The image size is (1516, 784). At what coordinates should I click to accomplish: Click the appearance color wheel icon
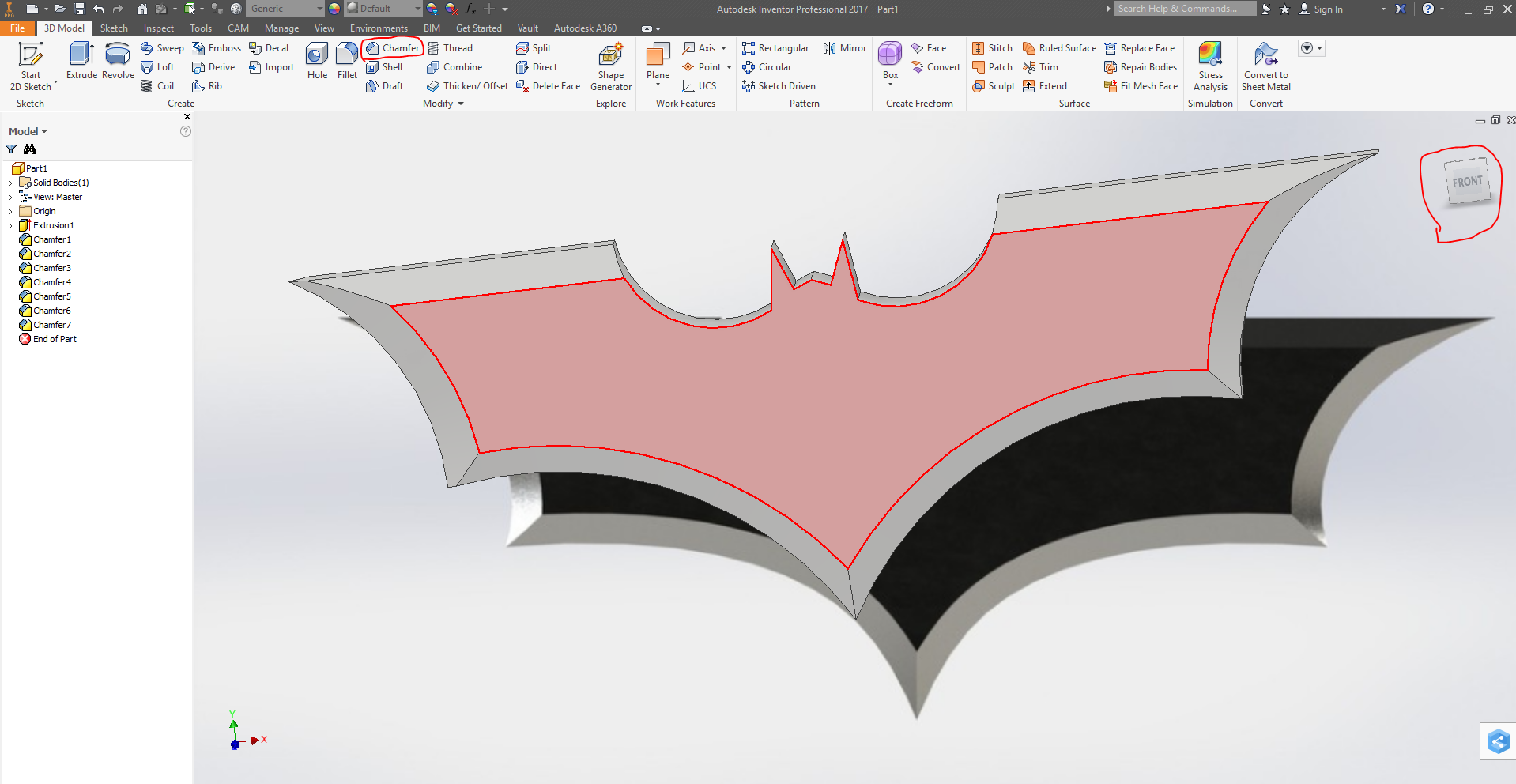point(334,9)
